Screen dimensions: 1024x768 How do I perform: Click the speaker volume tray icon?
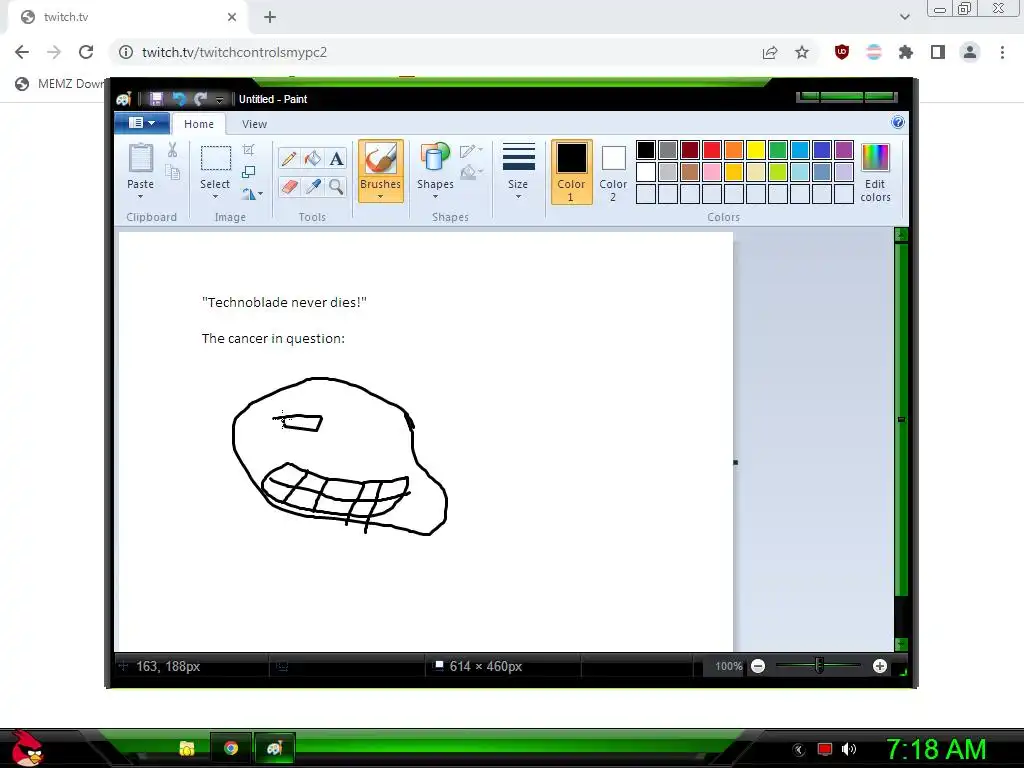pos(849,749)
